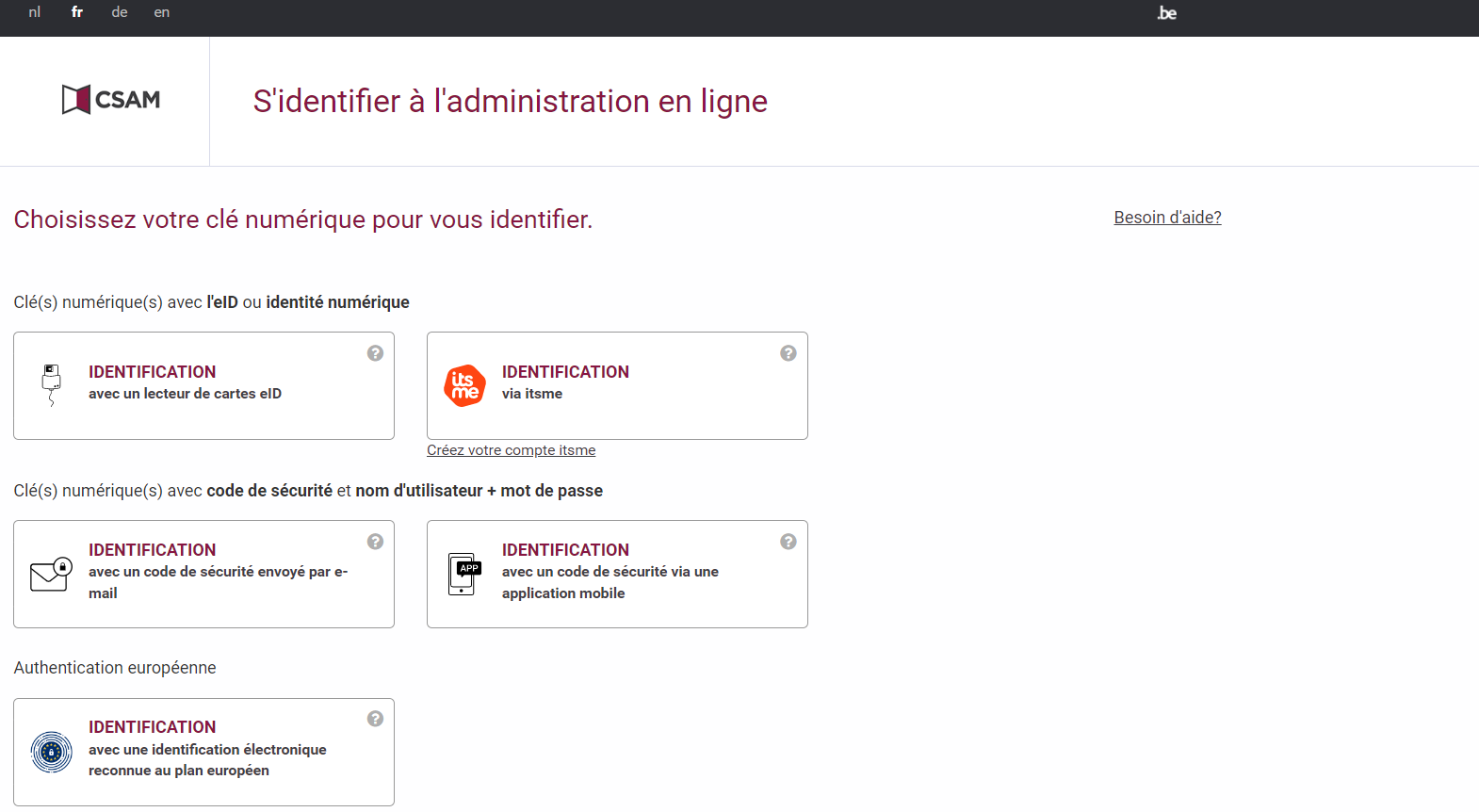Open help for eID card reader option
1479x812 pixels.
(x=375, y=353)
